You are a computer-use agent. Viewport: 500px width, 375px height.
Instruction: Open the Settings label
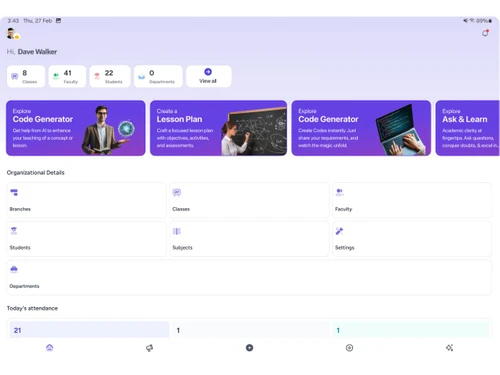coord(345,248)
